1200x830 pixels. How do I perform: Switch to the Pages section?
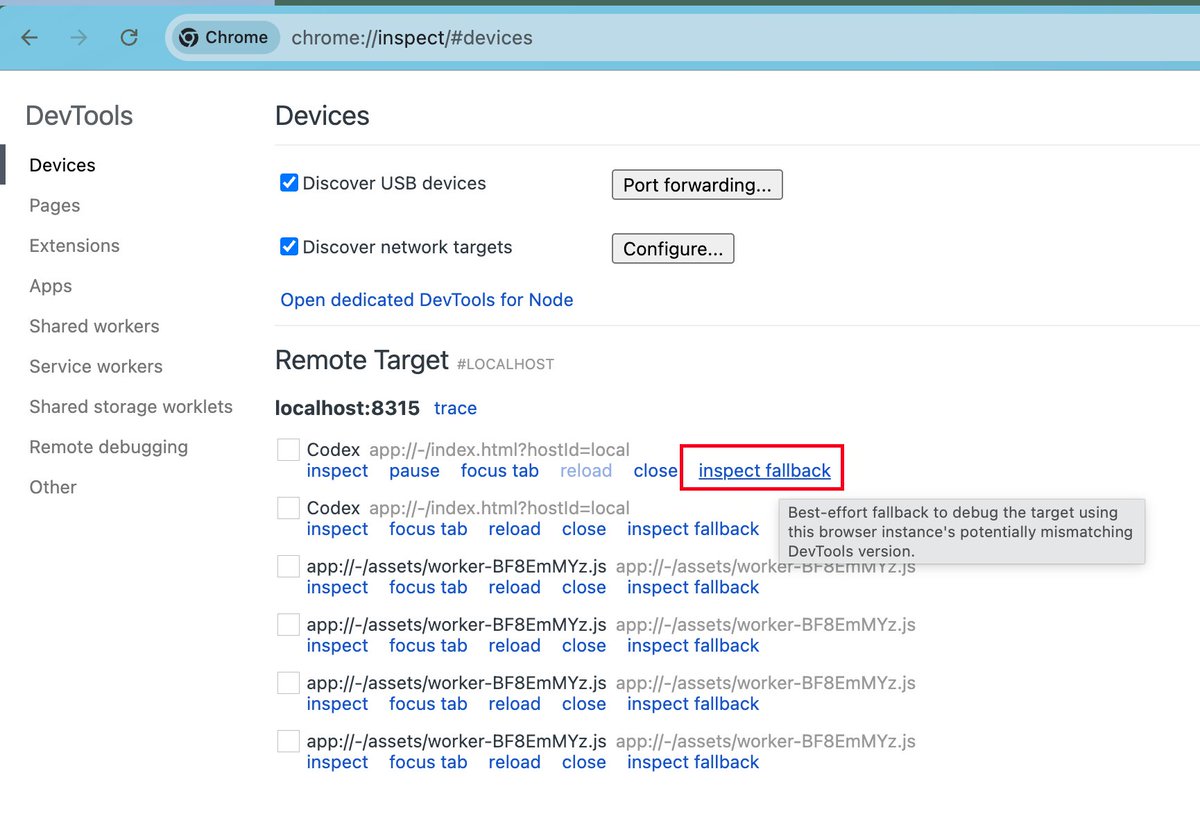point(54,205)
